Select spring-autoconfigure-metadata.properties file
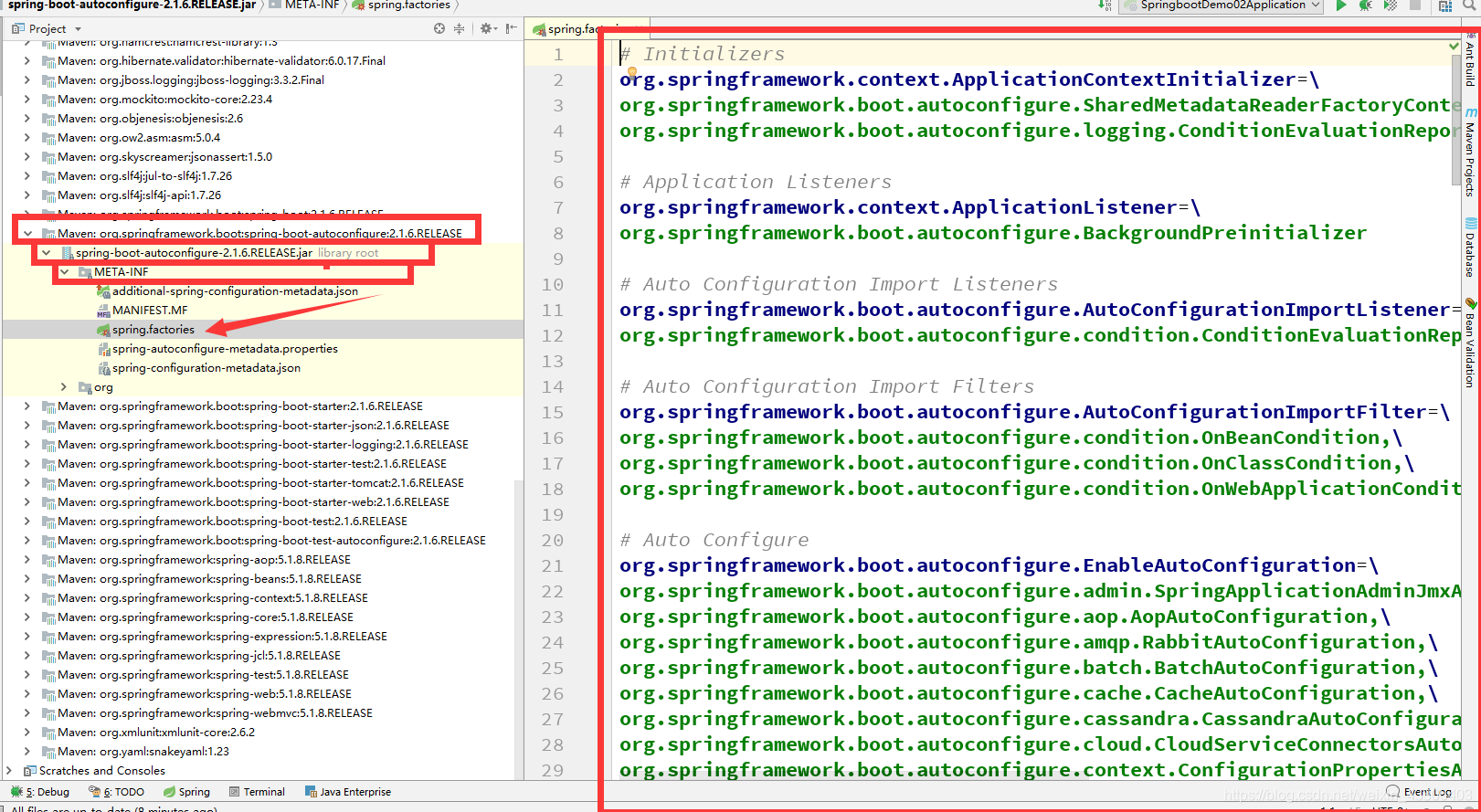The image size is (1481, 812). click(224, 349)
